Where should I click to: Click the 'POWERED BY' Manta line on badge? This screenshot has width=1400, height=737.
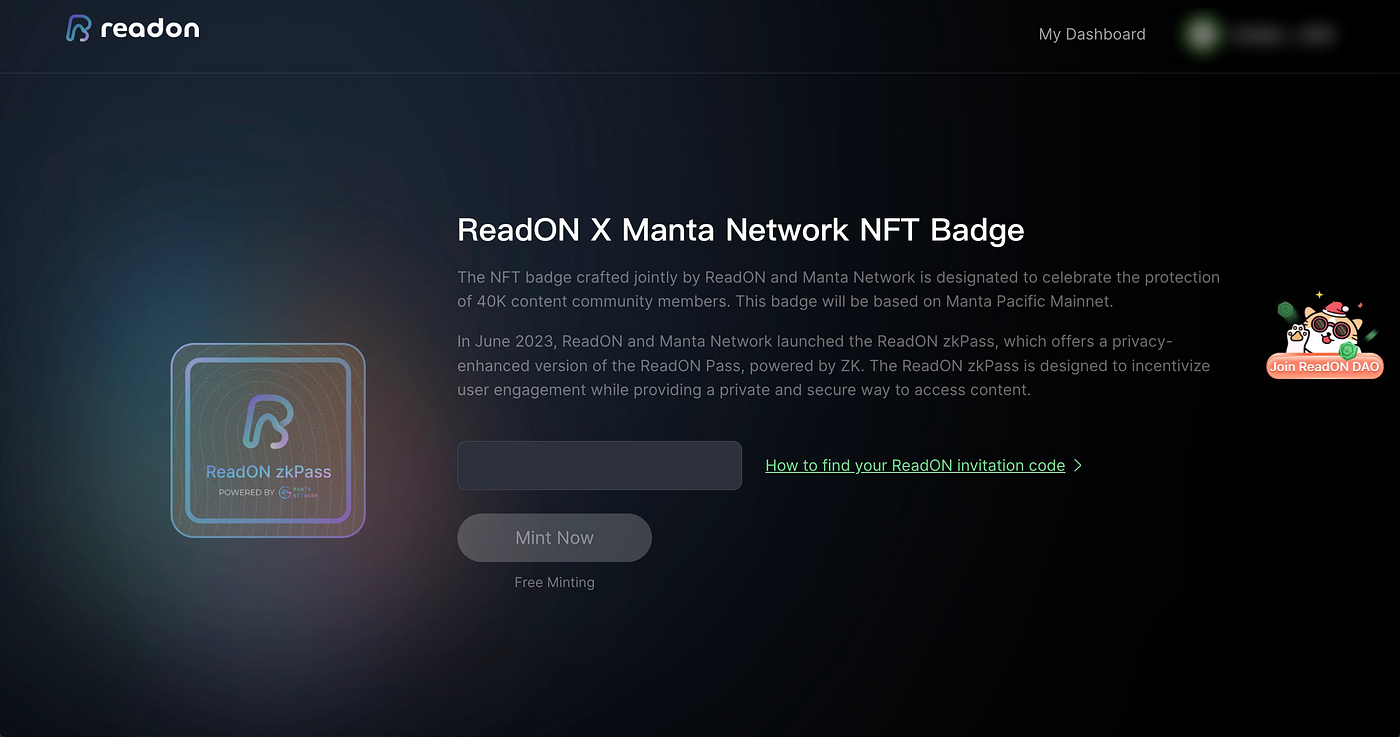247,492
